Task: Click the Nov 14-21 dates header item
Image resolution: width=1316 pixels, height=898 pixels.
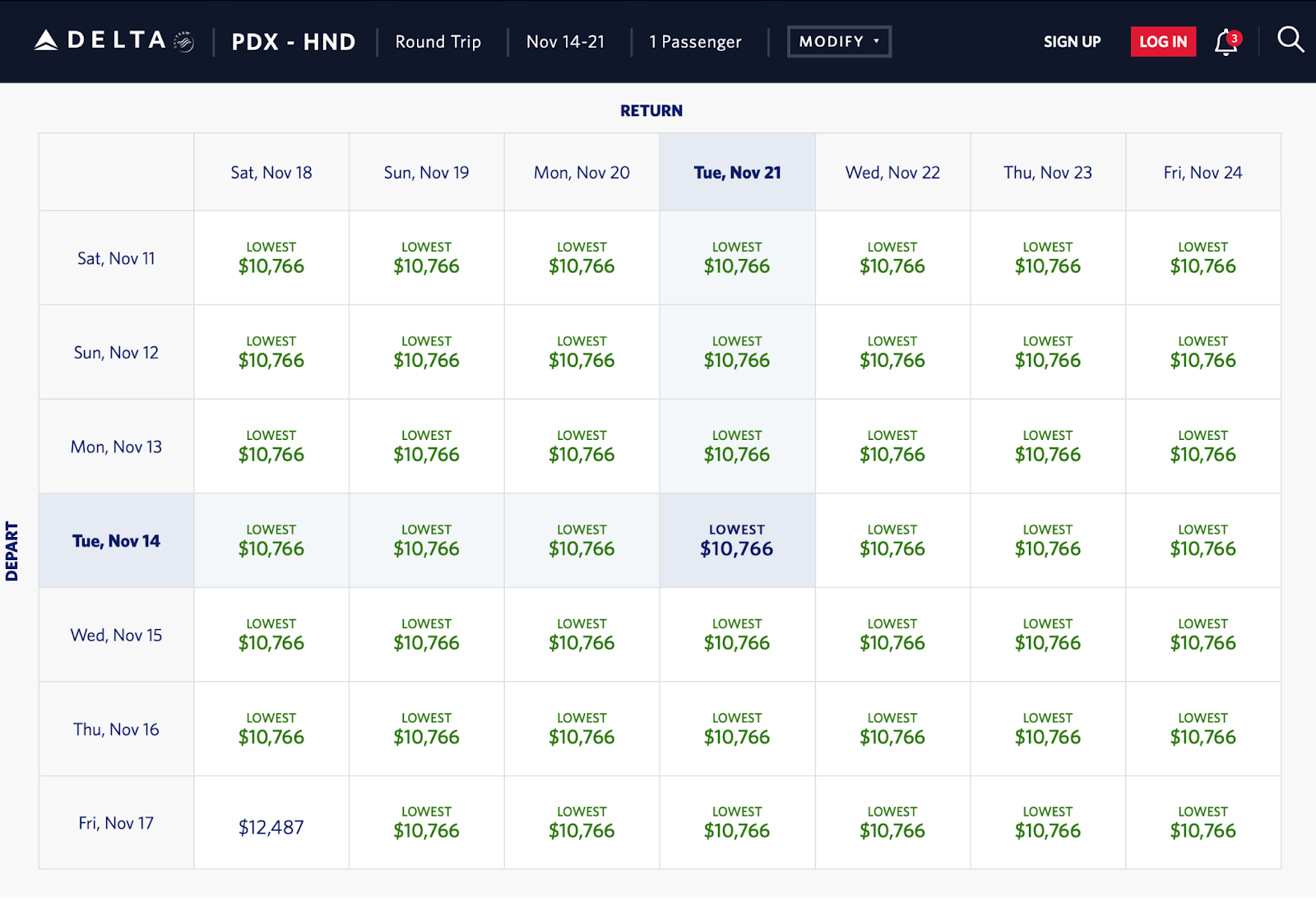Action: (565, 42)
